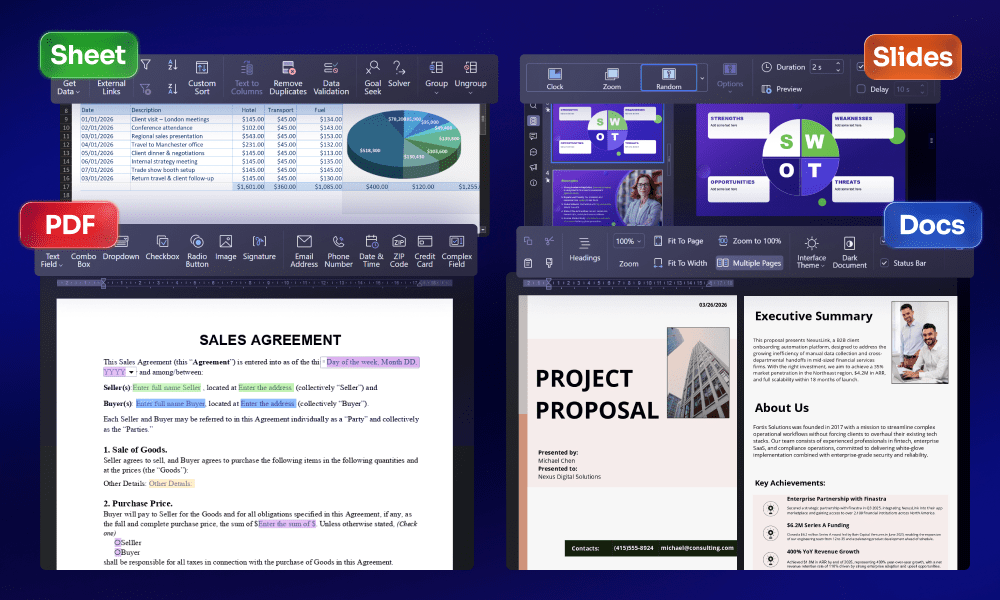Open the slides panel icon in Slides sidebar
The width and height of the screenshot is (1000, 600).
[x=533, y=121]
